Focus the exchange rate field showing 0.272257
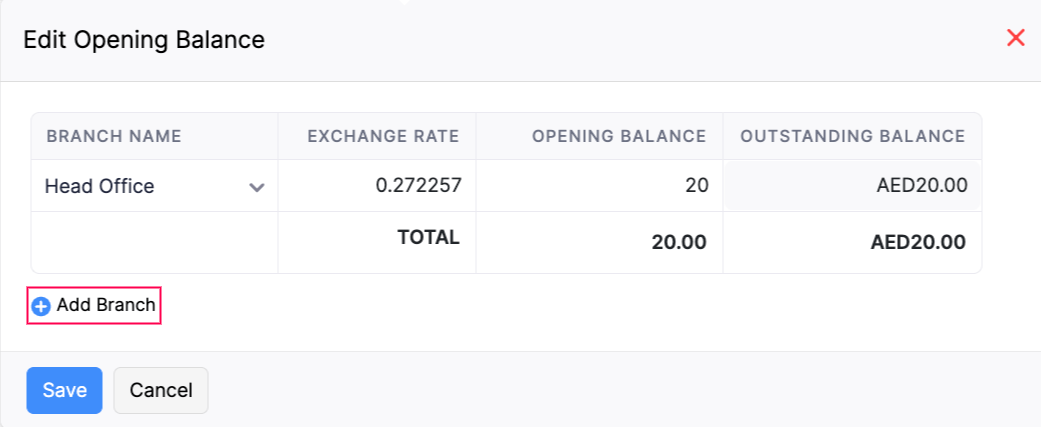This screenshot has height=427, width=1041. pyautogui.click(x=377, y=186)
